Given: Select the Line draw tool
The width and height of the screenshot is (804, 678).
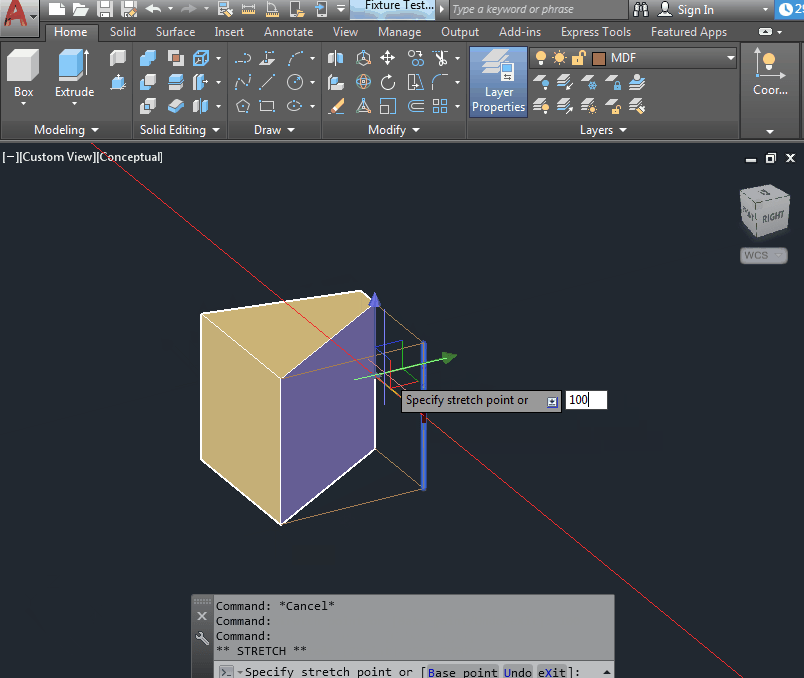Looking at the screenshot, I should click(267, 82).
